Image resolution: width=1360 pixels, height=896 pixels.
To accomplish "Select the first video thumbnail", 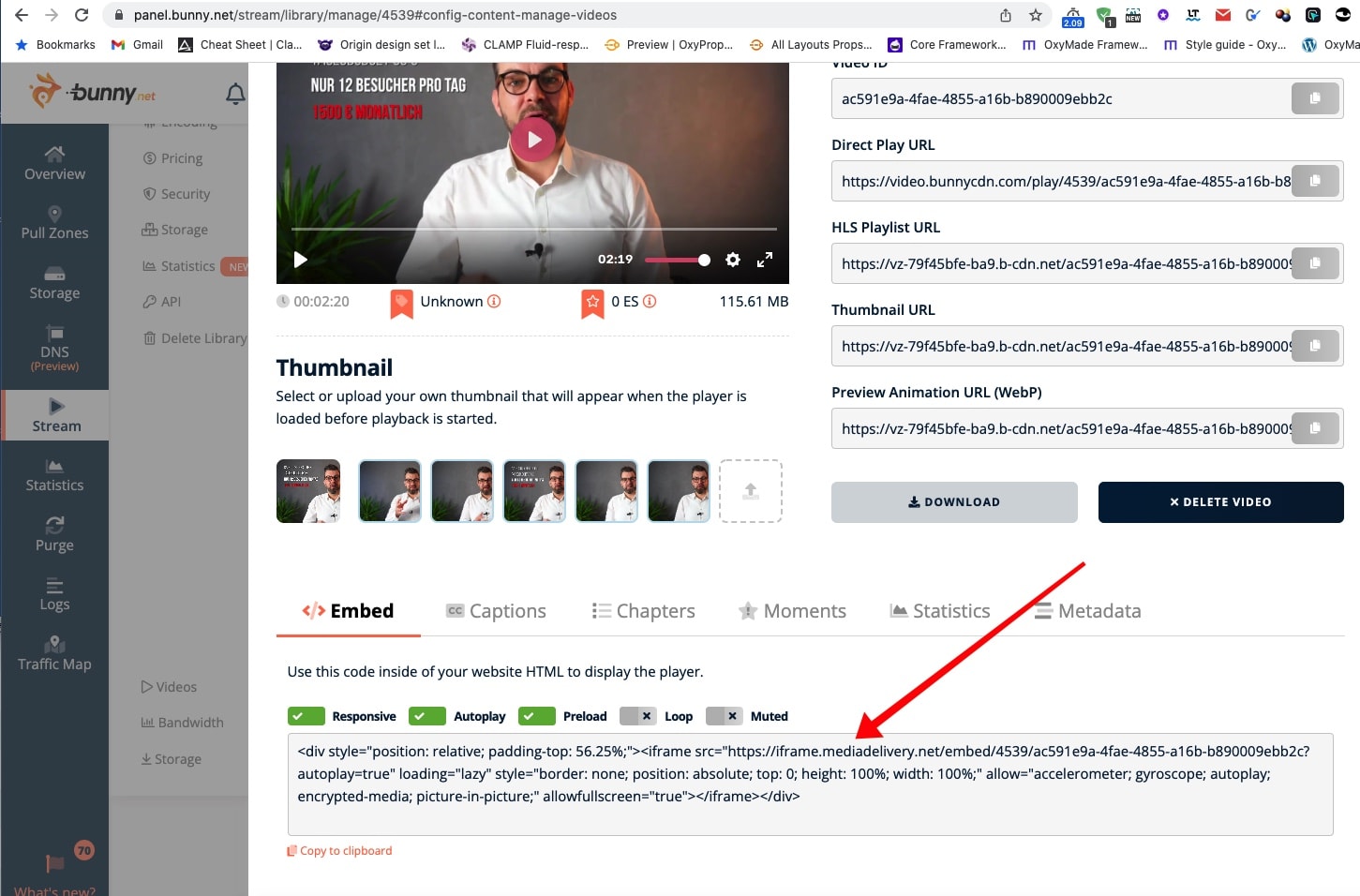I will (x=308, y=491).
